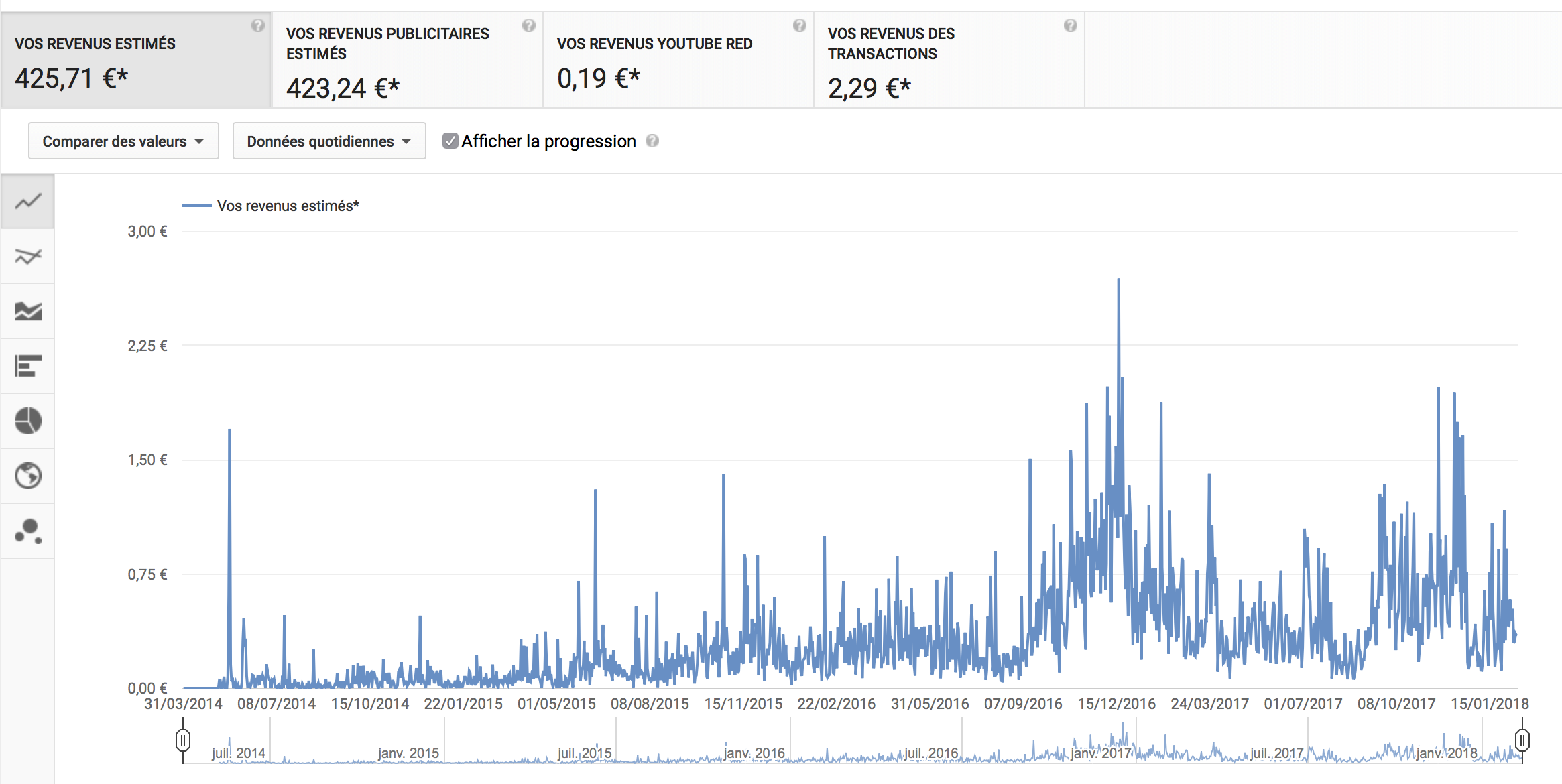
Task: Open help for Vos revenus estimés
Action: point(258,25)
